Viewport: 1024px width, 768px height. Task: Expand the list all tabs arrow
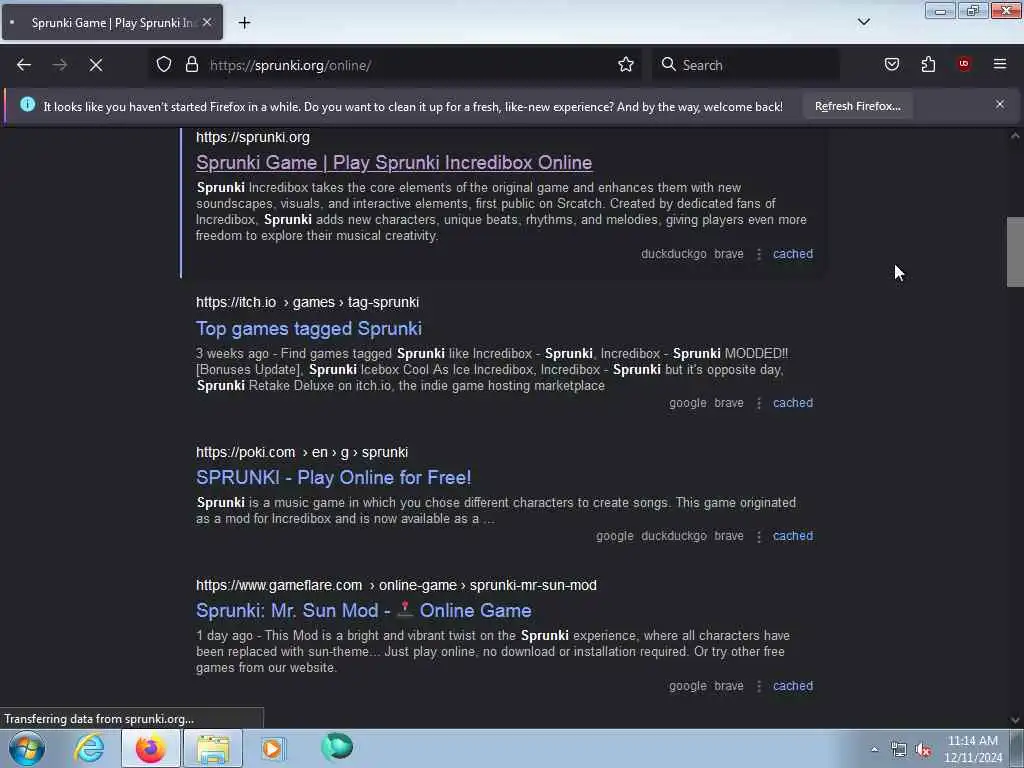click(864, 22)
